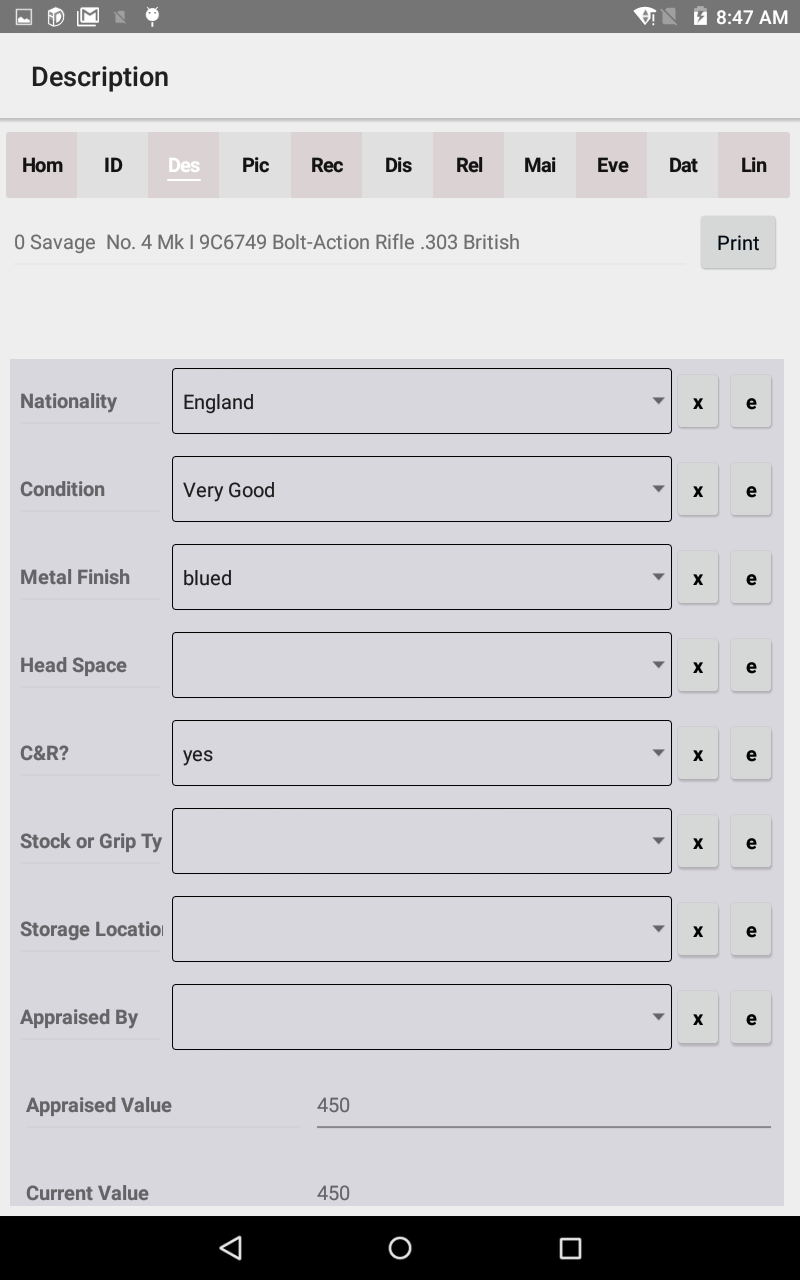This screenshot has height=1280, width=800.
Task: Clear the C&R? selection using x icon
Action: point(698,753)
